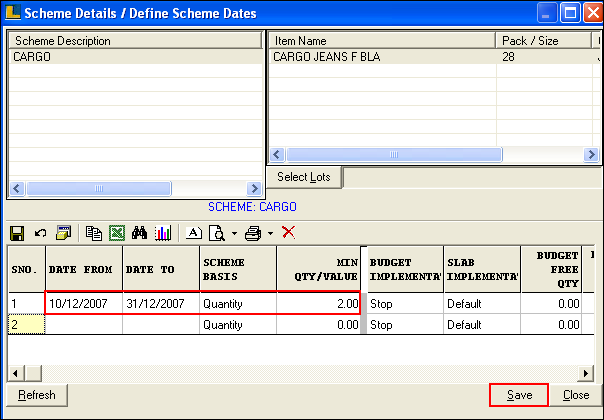Click the Refresh button

point(37,395)
